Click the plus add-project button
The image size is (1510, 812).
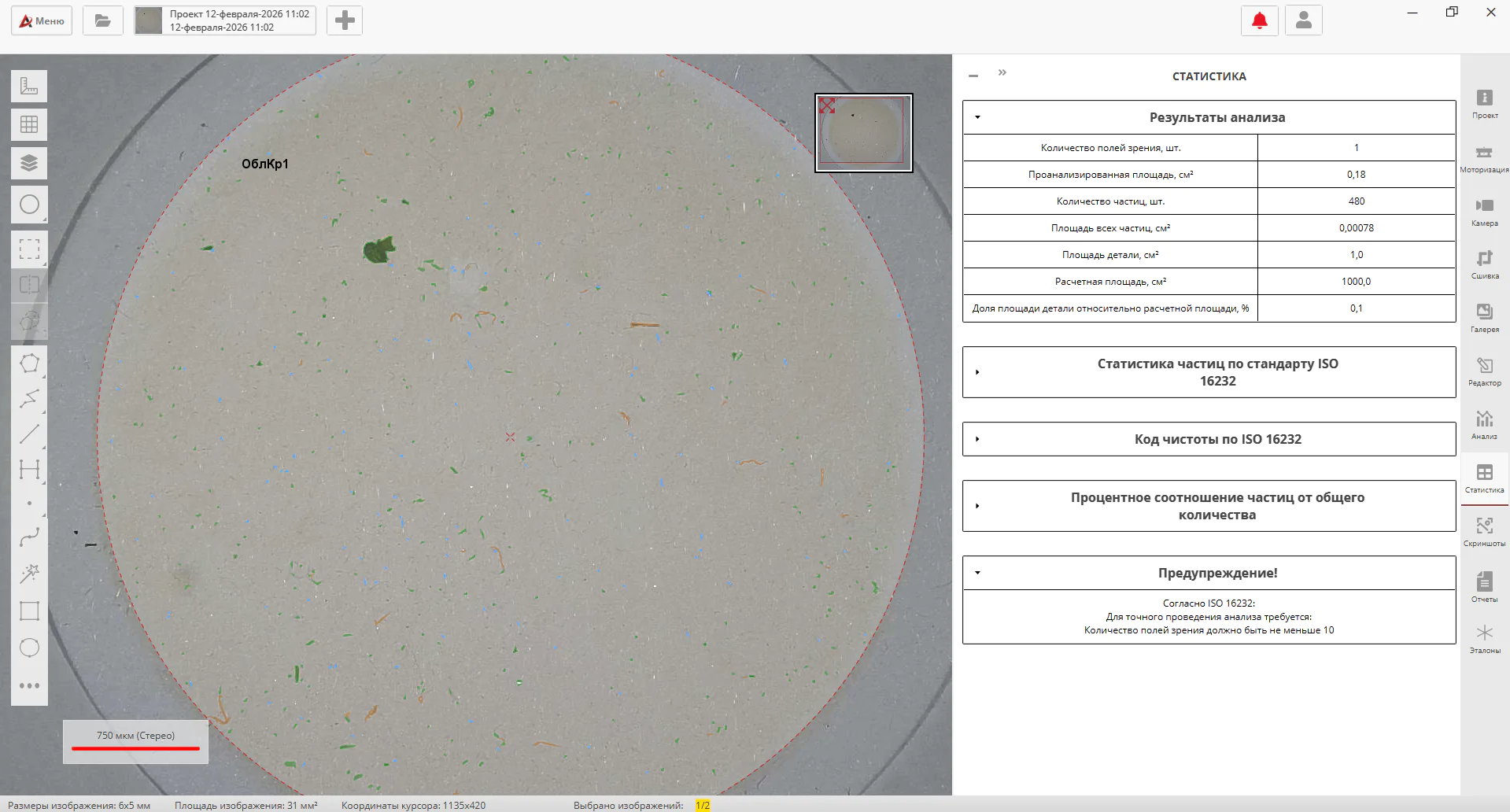click(345, 20)
